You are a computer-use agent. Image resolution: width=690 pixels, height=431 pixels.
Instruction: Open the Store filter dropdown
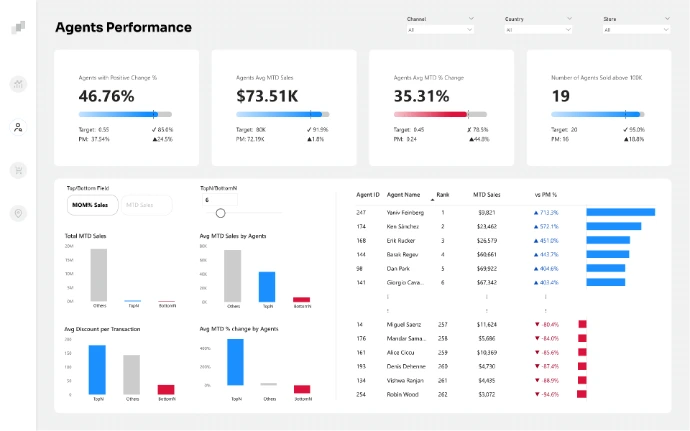[636, 30]
